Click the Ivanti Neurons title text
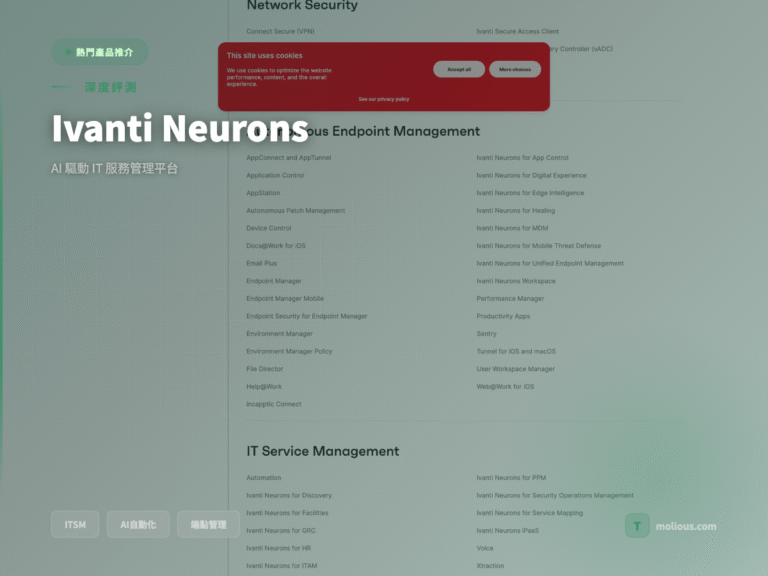The height and width of the screenshot is (576, 768). (180, 128)
